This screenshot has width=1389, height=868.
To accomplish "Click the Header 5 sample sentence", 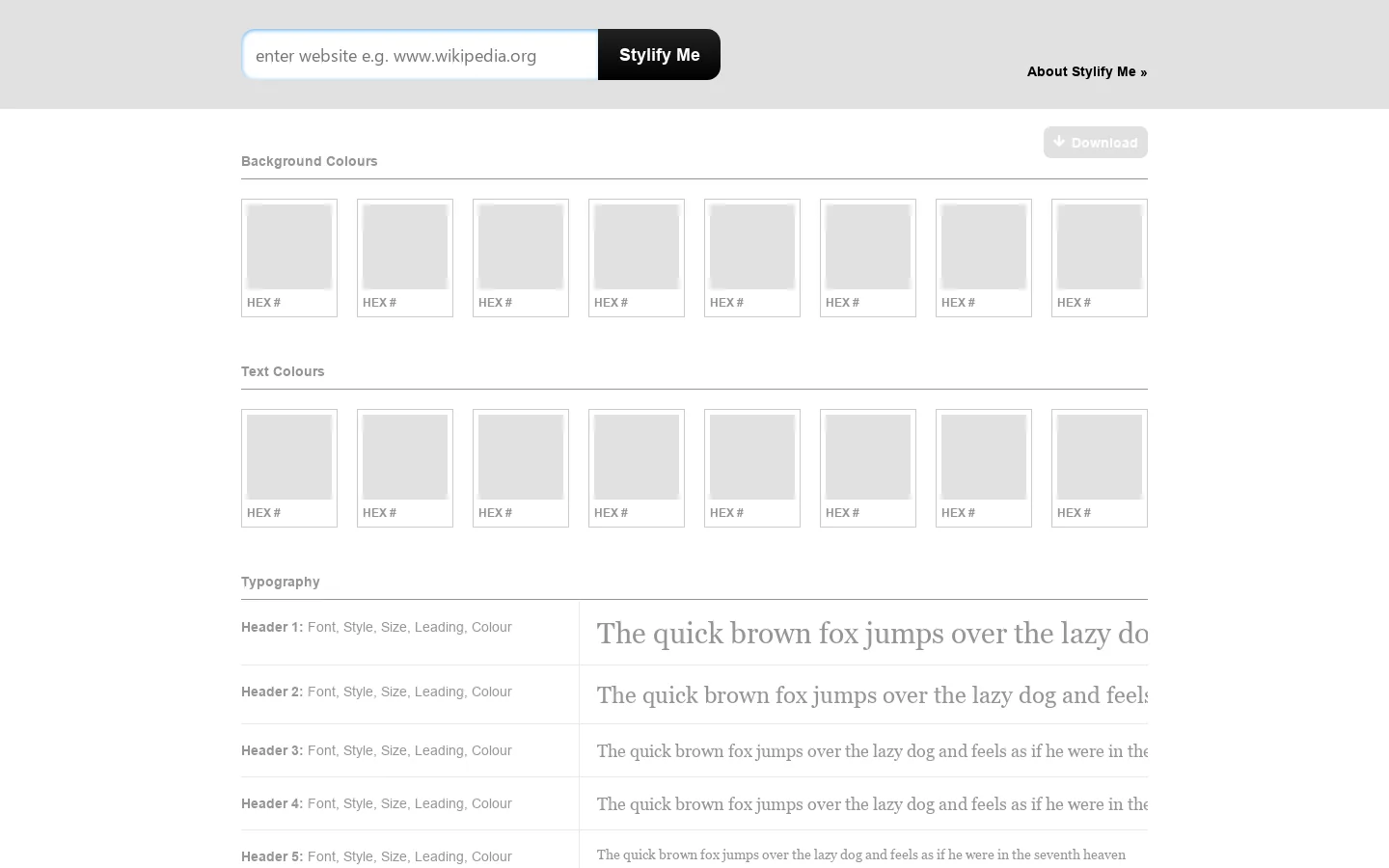I will [861, 854].
